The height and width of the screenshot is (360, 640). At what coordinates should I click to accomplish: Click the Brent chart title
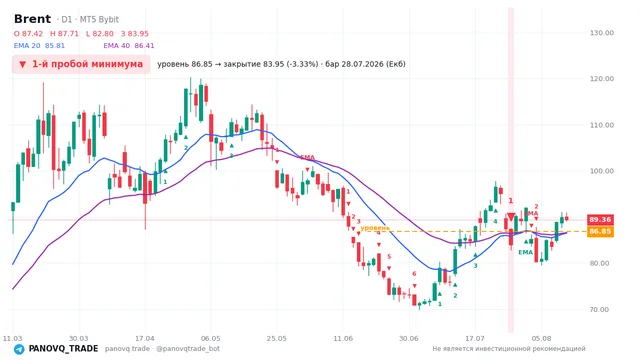coord(32,19)
